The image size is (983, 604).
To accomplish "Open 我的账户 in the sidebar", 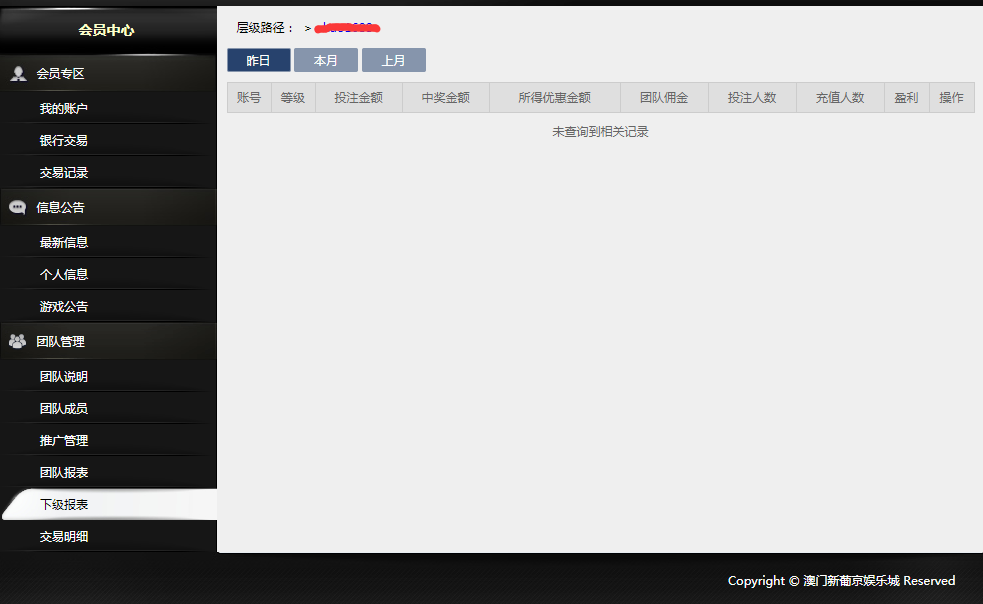I will click(x=64, y=108).
